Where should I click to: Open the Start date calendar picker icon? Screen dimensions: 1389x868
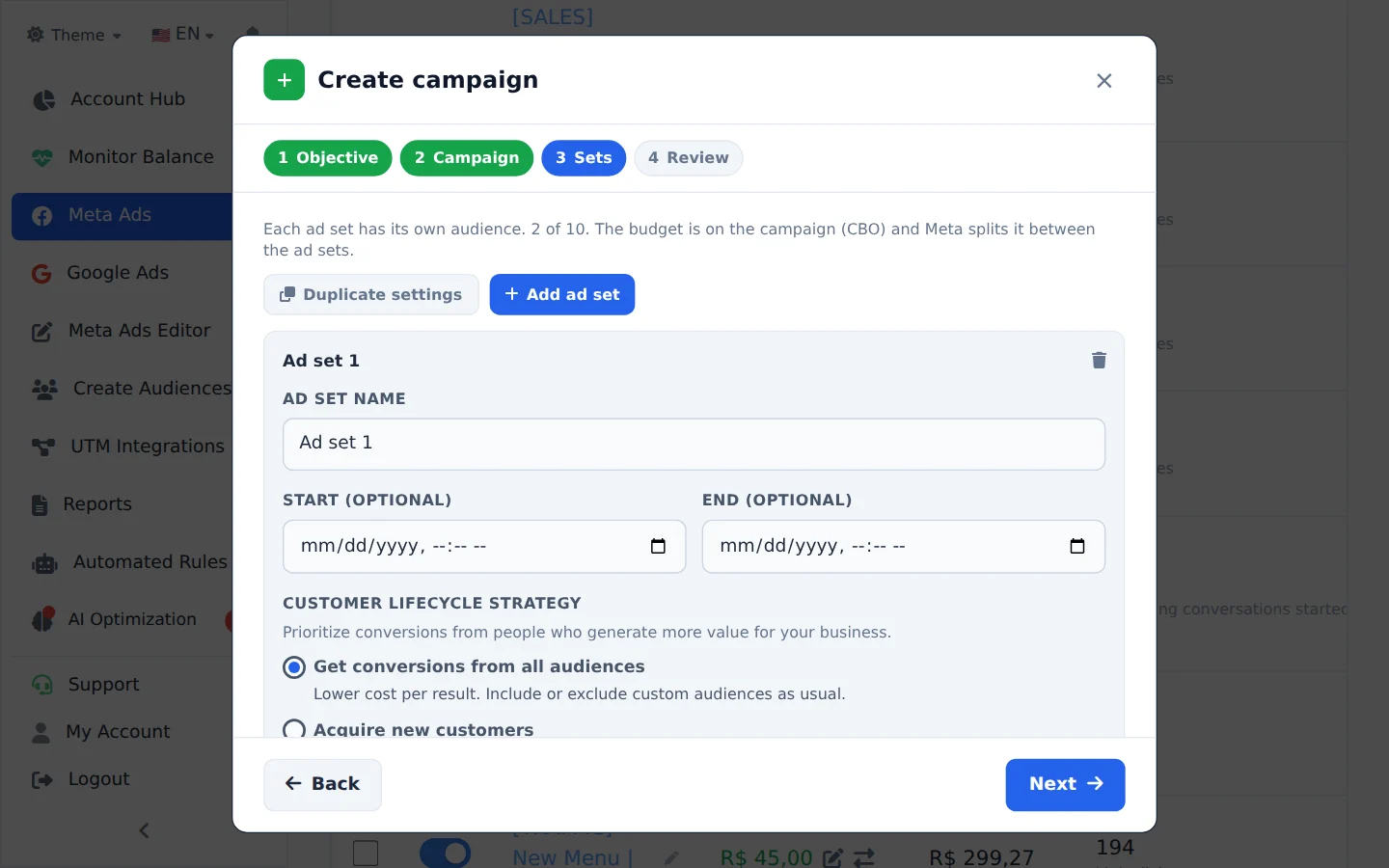point(658,547)
